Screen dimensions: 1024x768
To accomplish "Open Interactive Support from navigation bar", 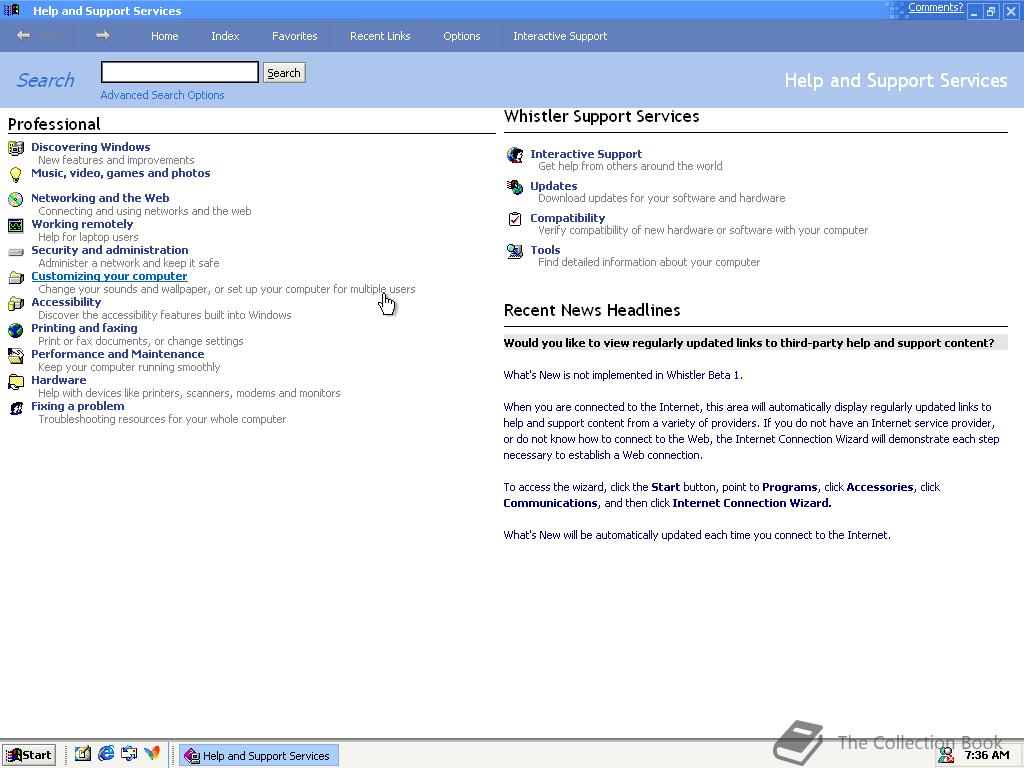I will click(560, 36).
